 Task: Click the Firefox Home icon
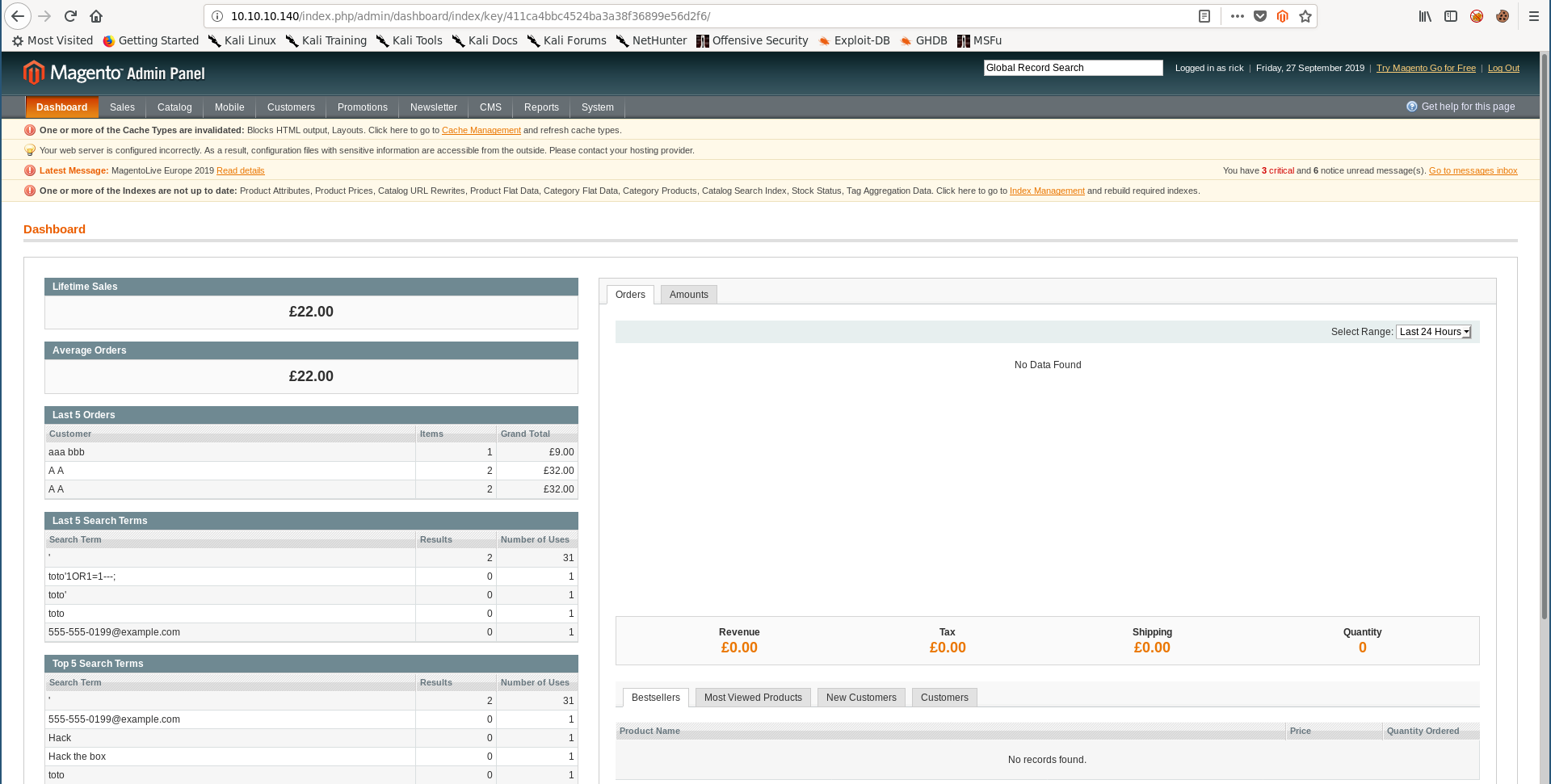coord(96,16)
